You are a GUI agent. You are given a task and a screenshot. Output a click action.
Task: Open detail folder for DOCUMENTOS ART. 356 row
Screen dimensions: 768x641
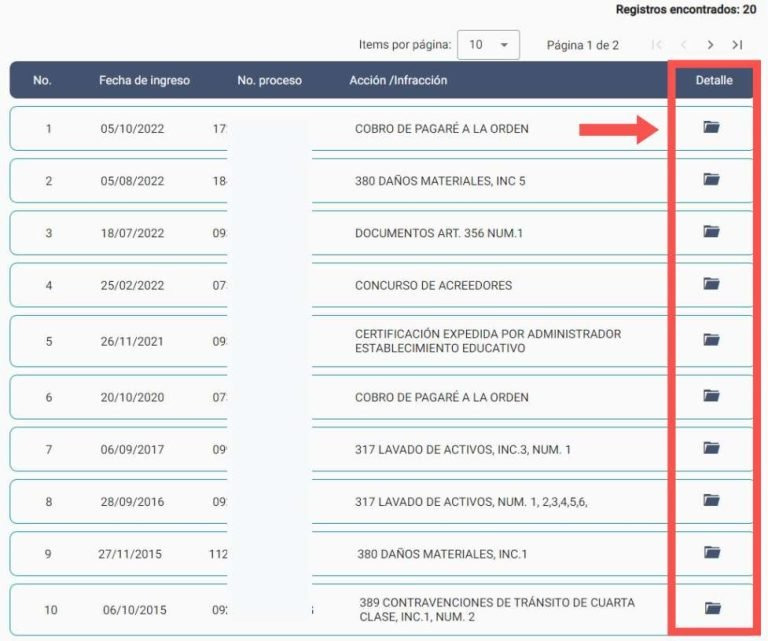[711, 231]
